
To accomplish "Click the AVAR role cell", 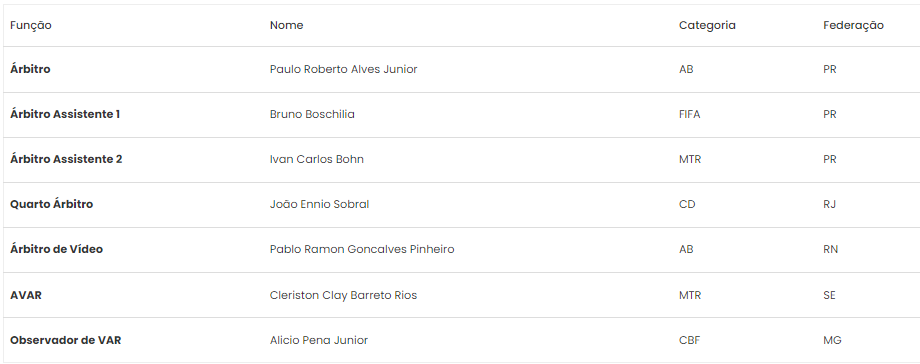I will [x=26, y=295].
